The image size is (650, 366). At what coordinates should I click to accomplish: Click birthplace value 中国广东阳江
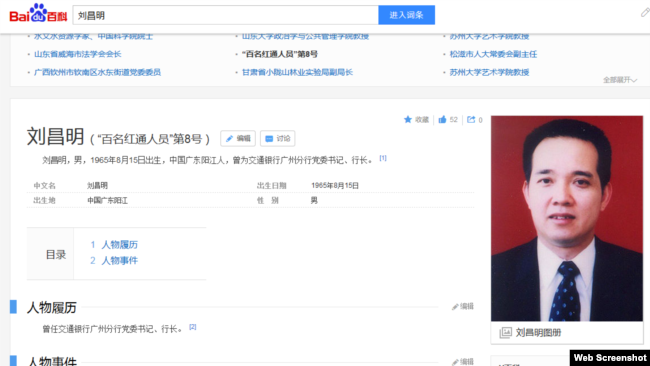coord(107,200)
